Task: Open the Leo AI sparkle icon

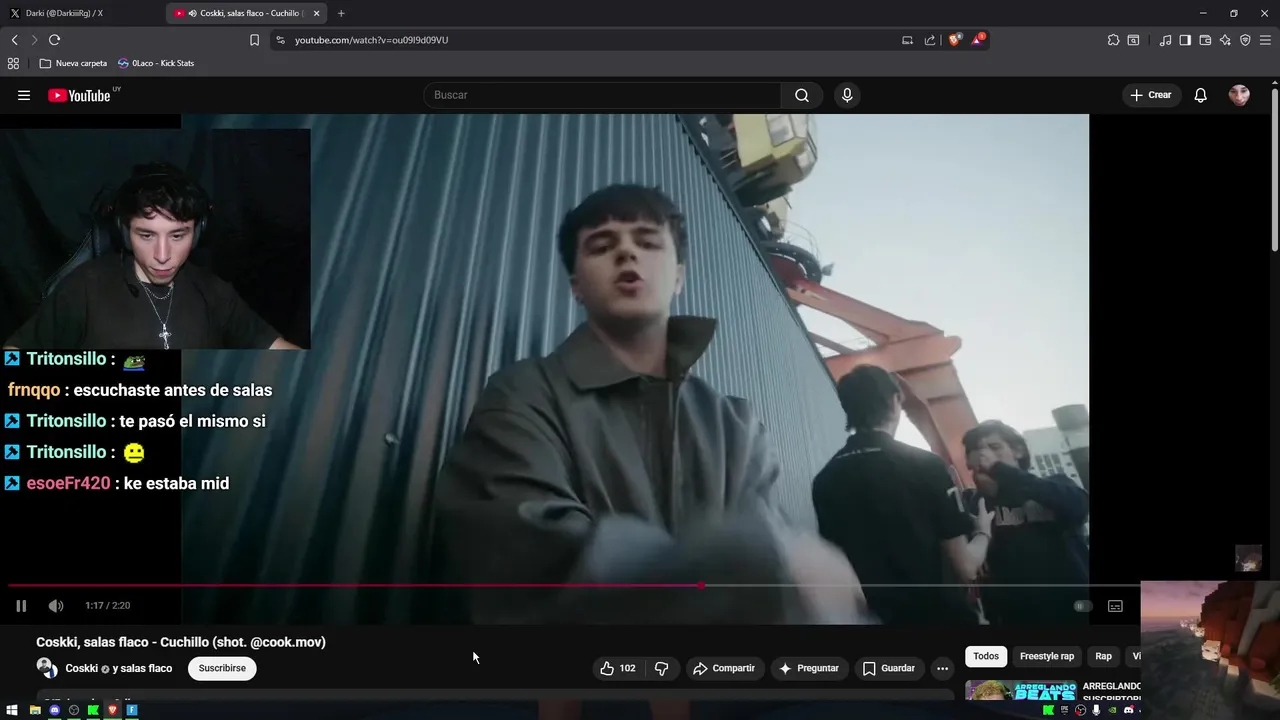Action: (x=1225, y=40)
